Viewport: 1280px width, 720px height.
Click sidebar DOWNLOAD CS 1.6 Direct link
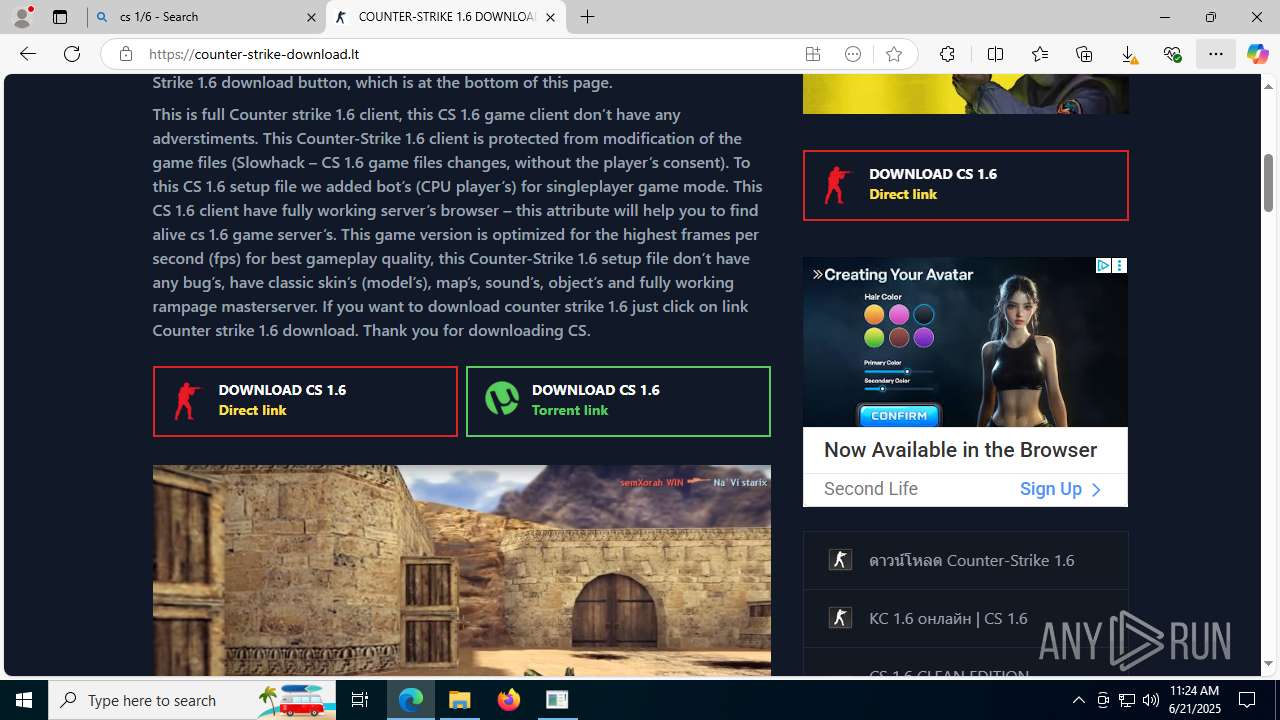[x=965, y=185]
